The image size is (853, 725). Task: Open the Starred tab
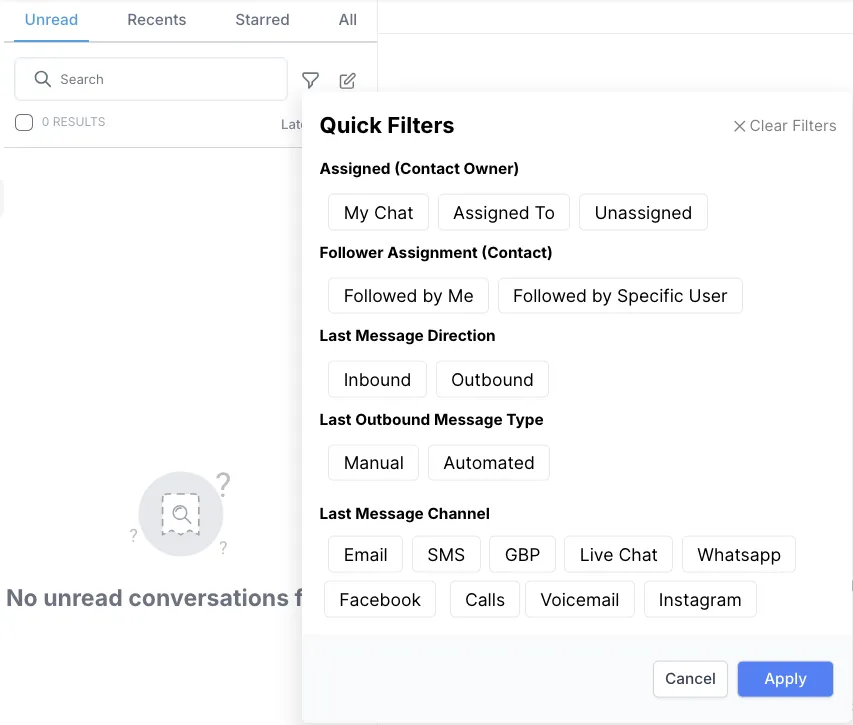(262, 20)
